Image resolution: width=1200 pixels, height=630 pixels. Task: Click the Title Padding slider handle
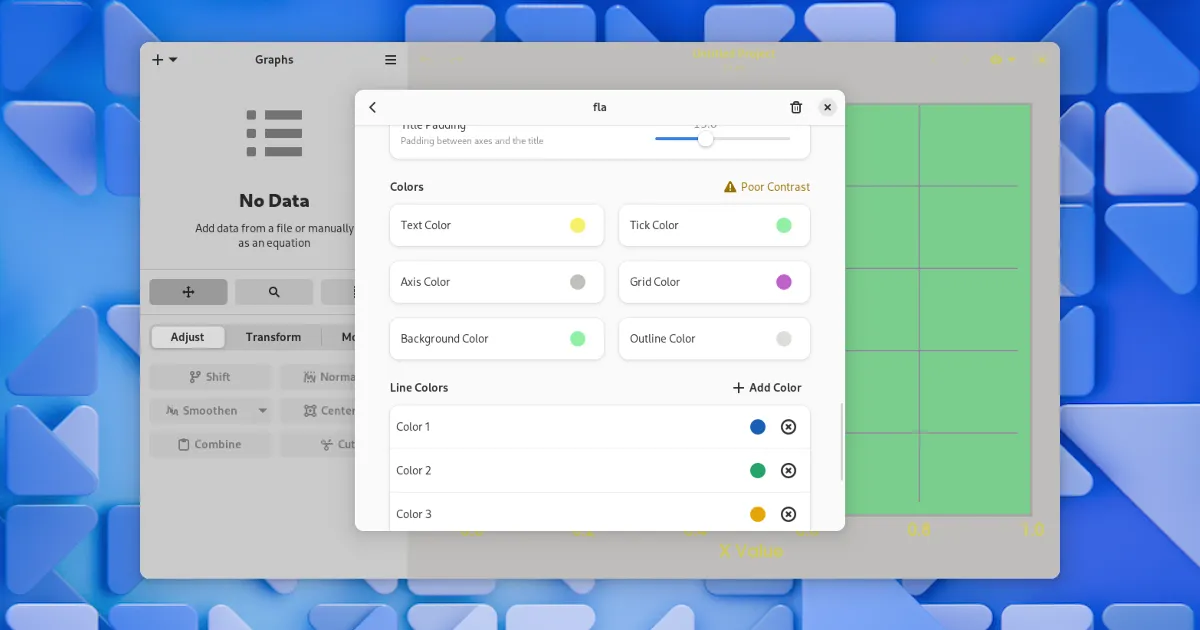(706, 139)
